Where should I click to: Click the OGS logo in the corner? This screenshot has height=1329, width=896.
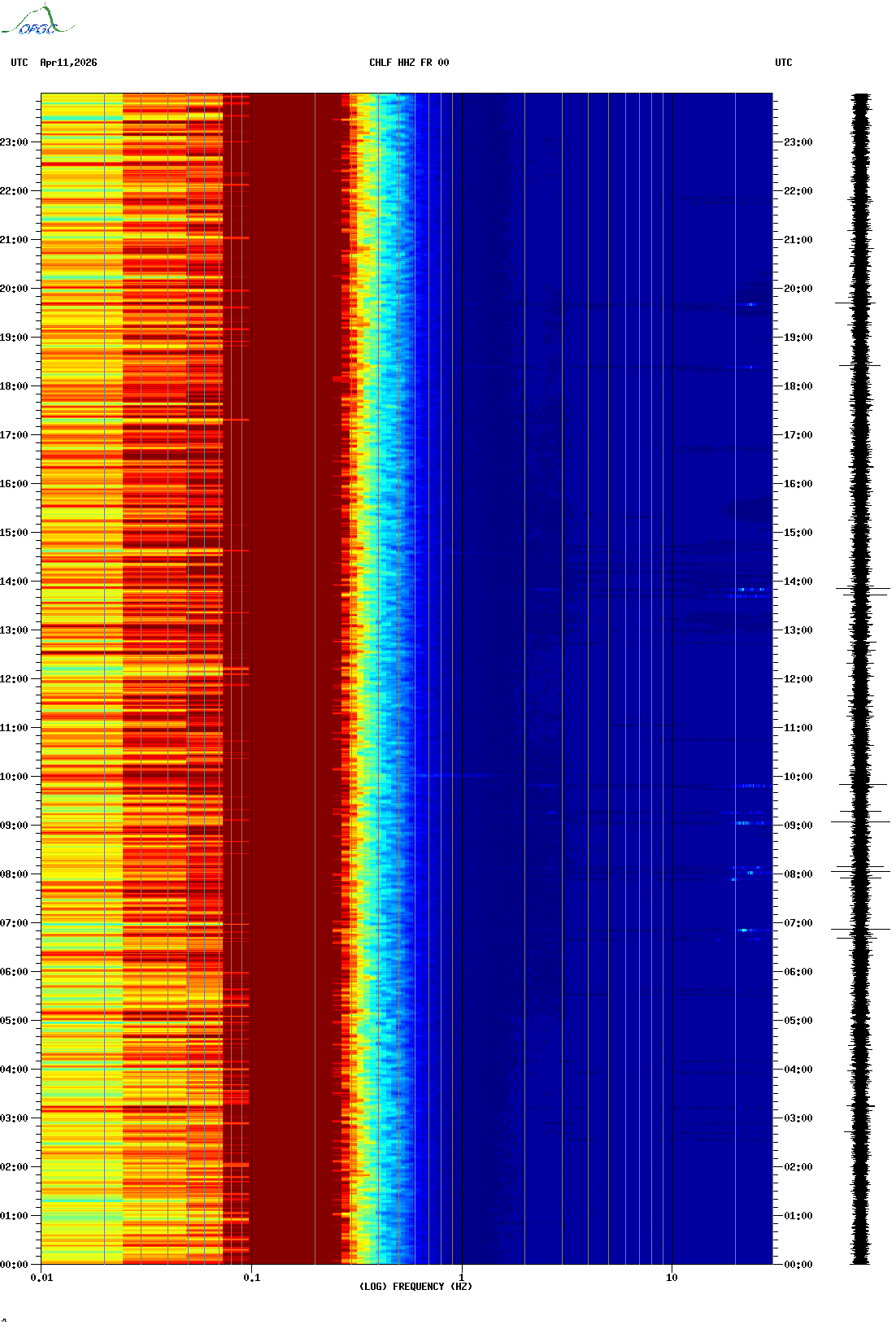(37, 21)
